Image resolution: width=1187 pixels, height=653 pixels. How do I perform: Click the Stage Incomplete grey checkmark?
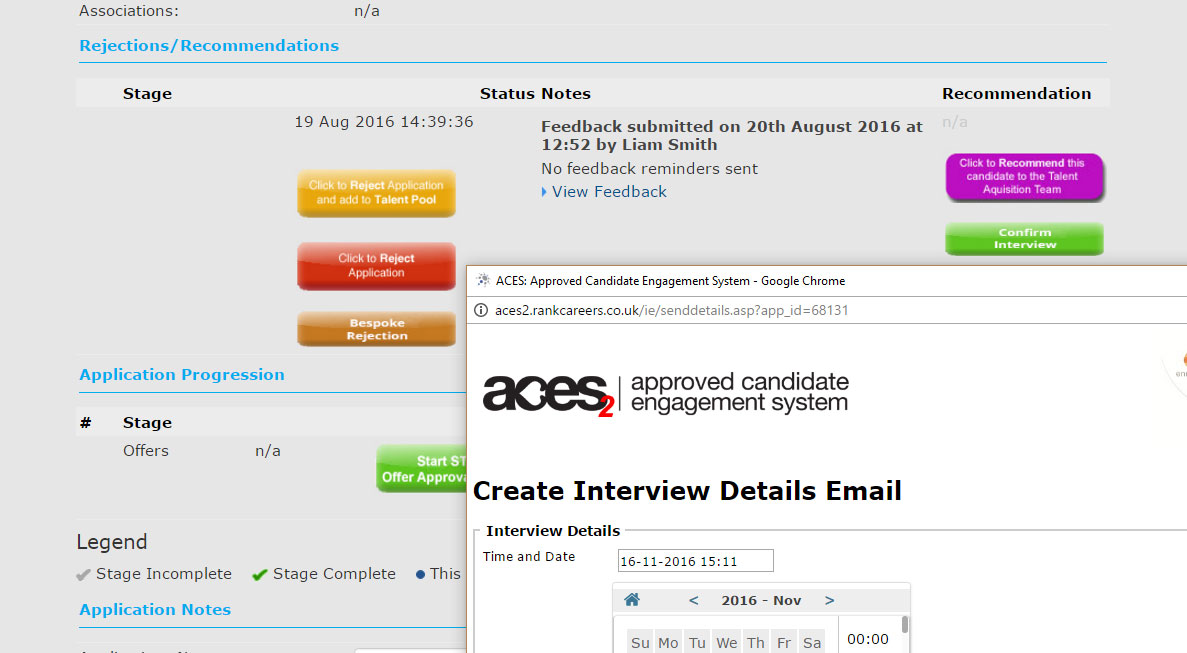[x=84, y=575]
